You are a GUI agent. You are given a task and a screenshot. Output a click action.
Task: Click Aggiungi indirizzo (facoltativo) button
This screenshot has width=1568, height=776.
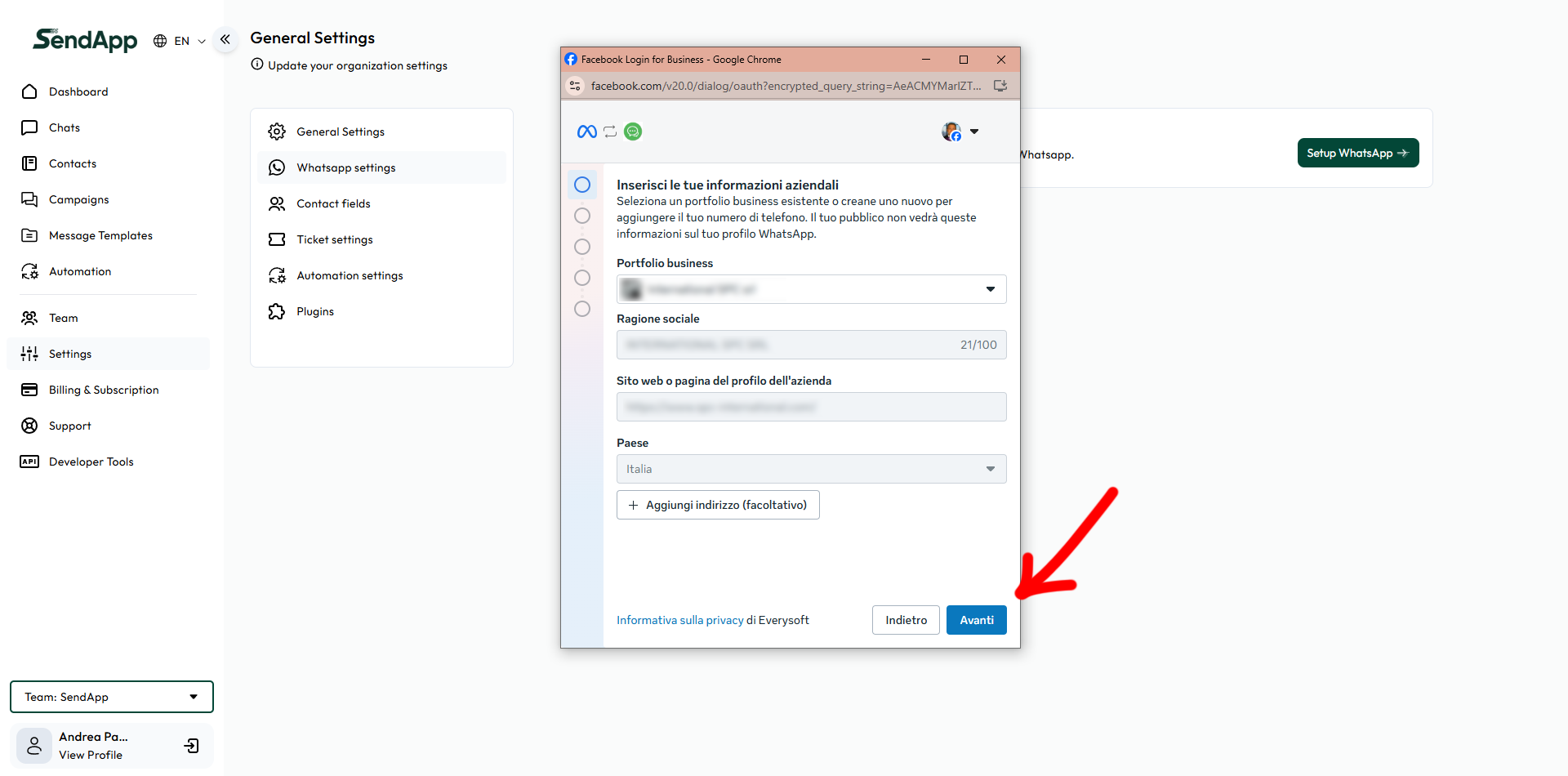pyautogui.click(x=718, y=505)
